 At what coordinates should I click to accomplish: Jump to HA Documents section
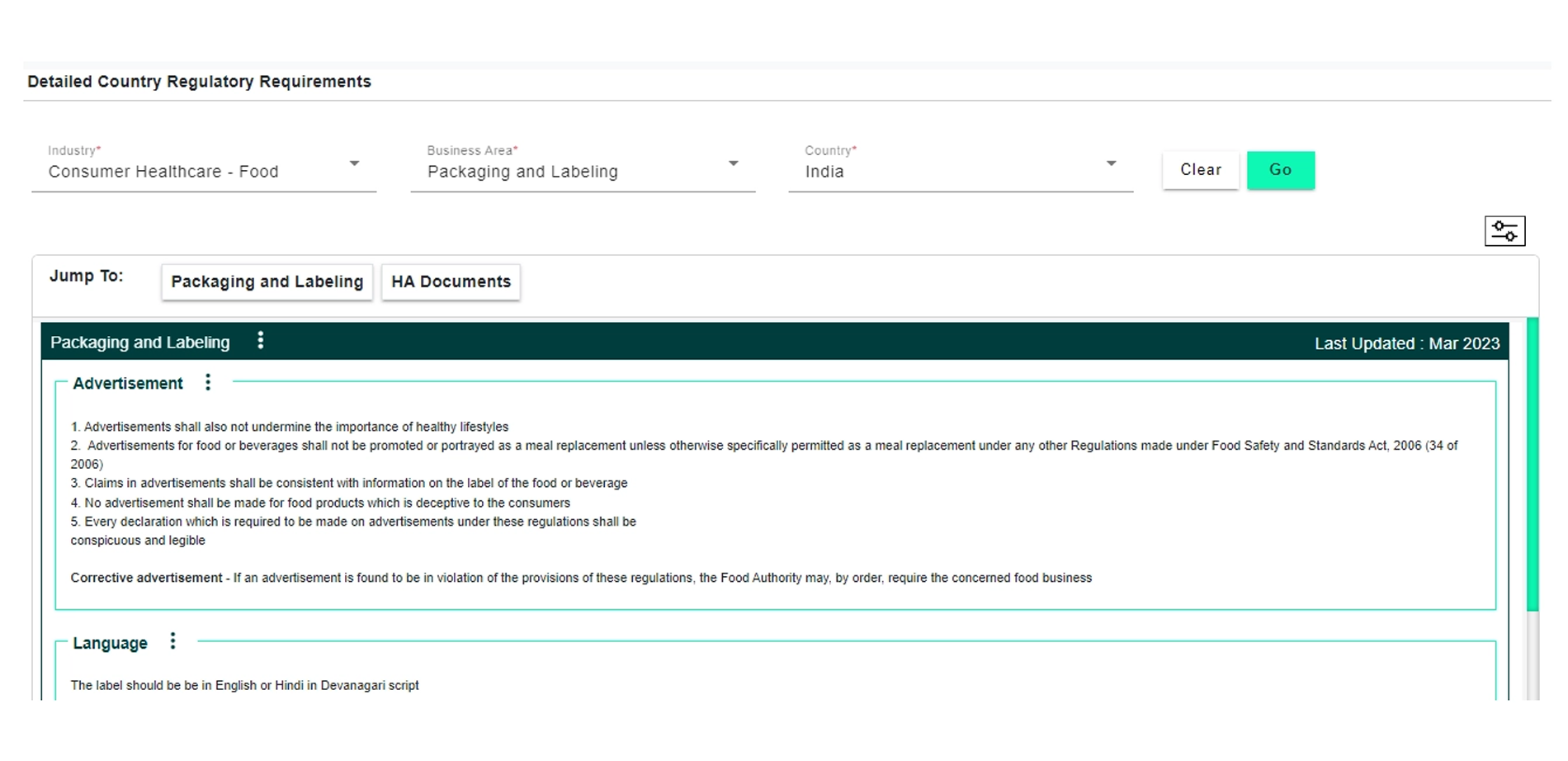point(451,282)
